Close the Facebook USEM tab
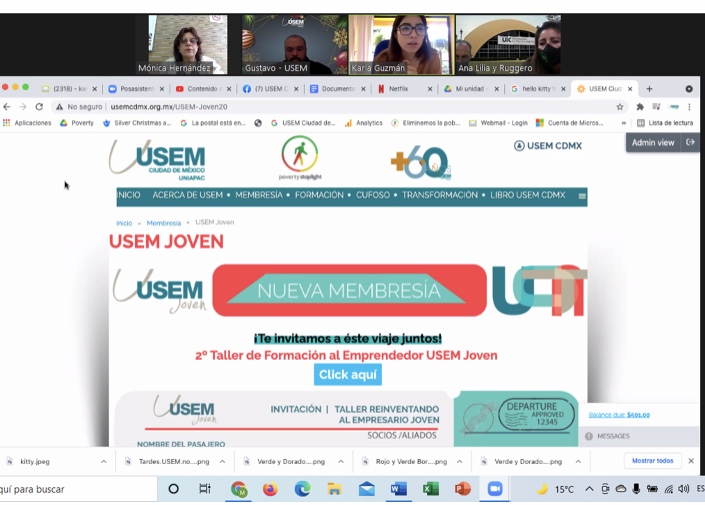Image resolution: width=705 pixels, height=505 pixels. (296, 89)
